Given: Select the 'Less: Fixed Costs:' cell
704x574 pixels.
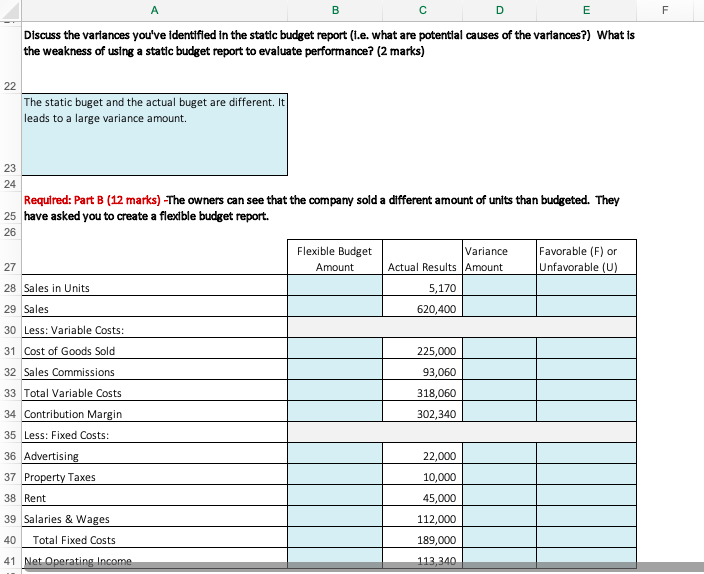Looking at the screenshot, I should coord(154,432).
